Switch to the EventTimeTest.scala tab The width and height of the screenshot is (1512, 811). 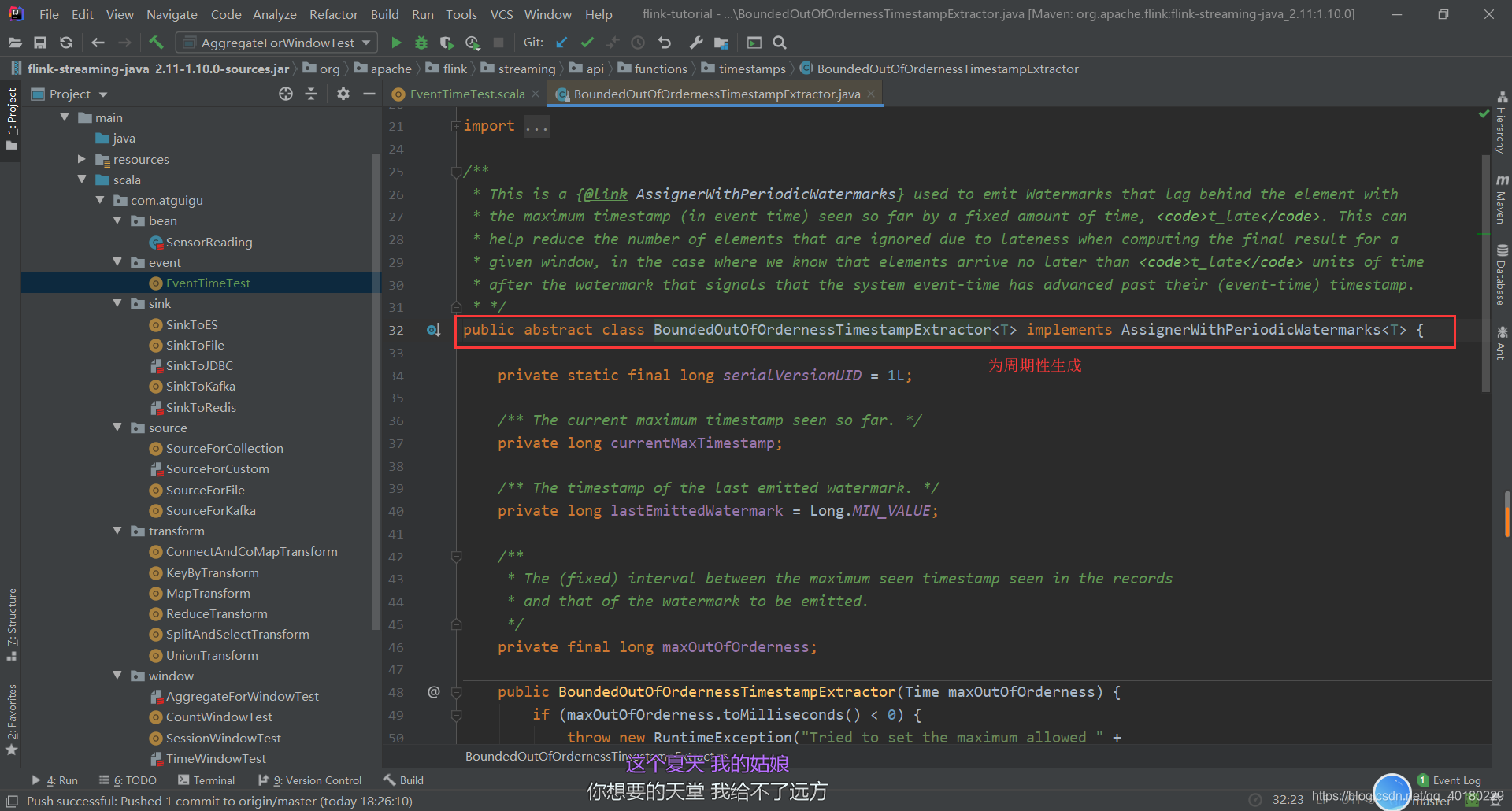click(x=467, y=94)
